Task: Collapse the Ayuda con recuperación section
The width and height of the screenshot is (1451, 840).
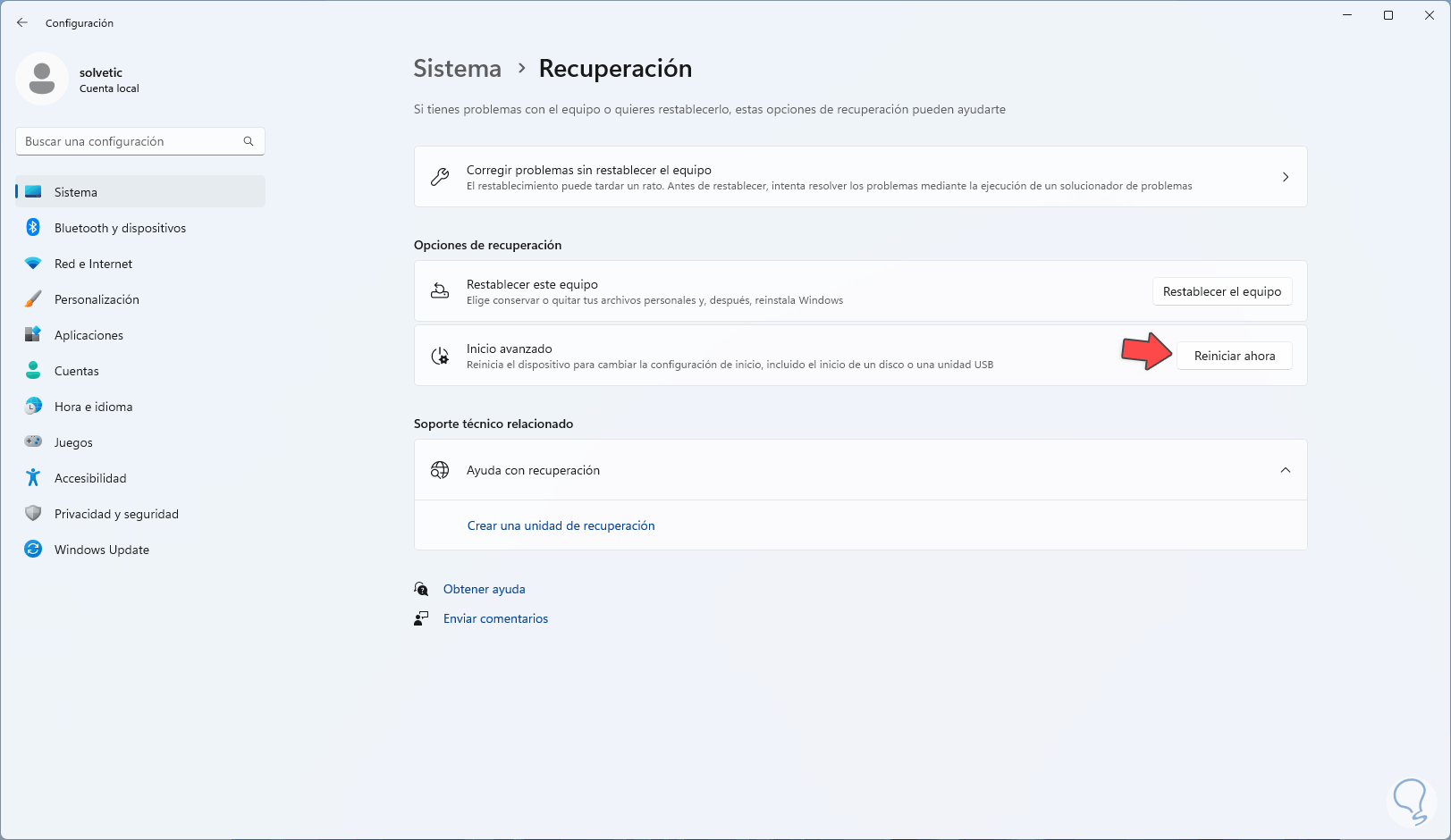Action: [1286, 470]
